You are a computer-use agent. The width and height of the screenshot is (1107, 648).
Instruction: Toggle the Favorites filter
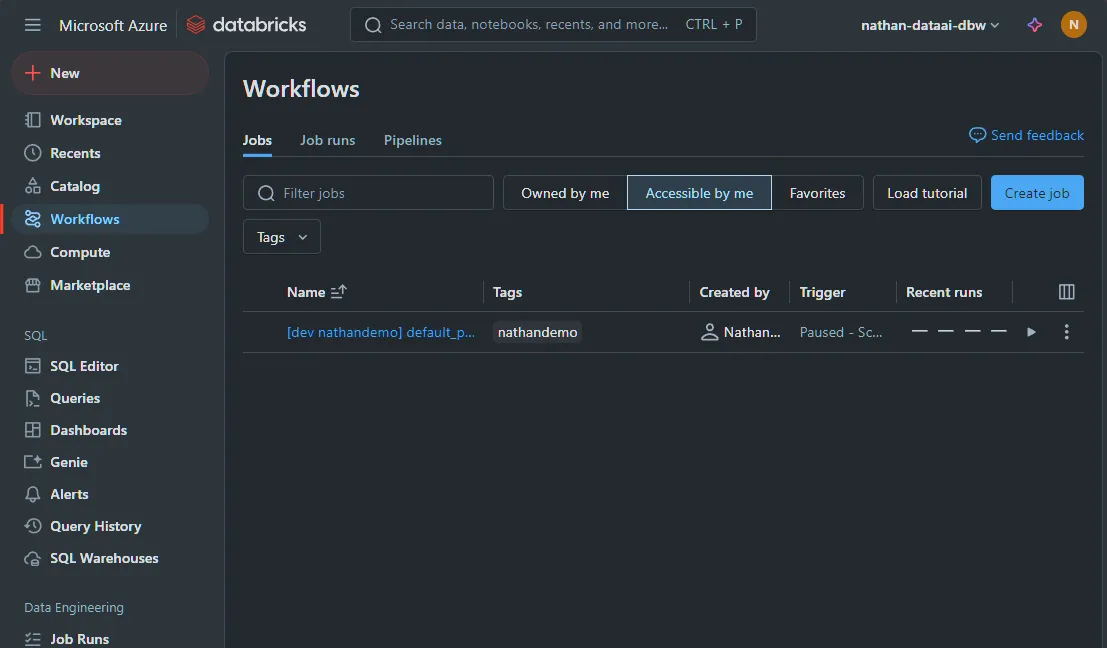point(817,193)
